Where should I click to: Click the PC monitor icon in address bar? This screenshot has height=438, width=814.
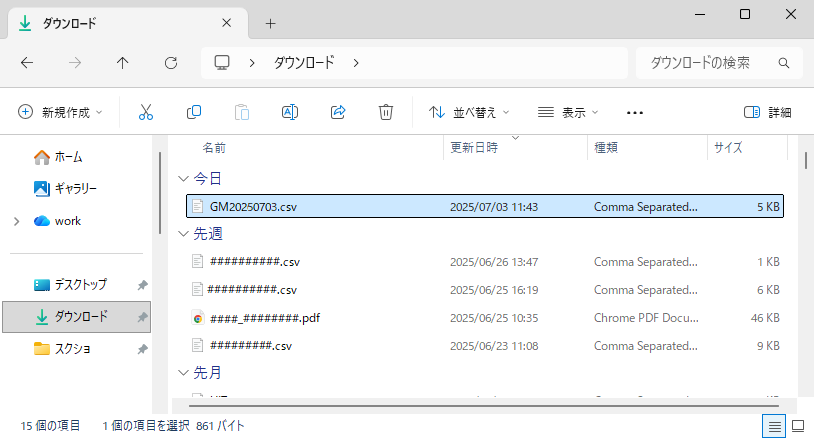(222, 63)
